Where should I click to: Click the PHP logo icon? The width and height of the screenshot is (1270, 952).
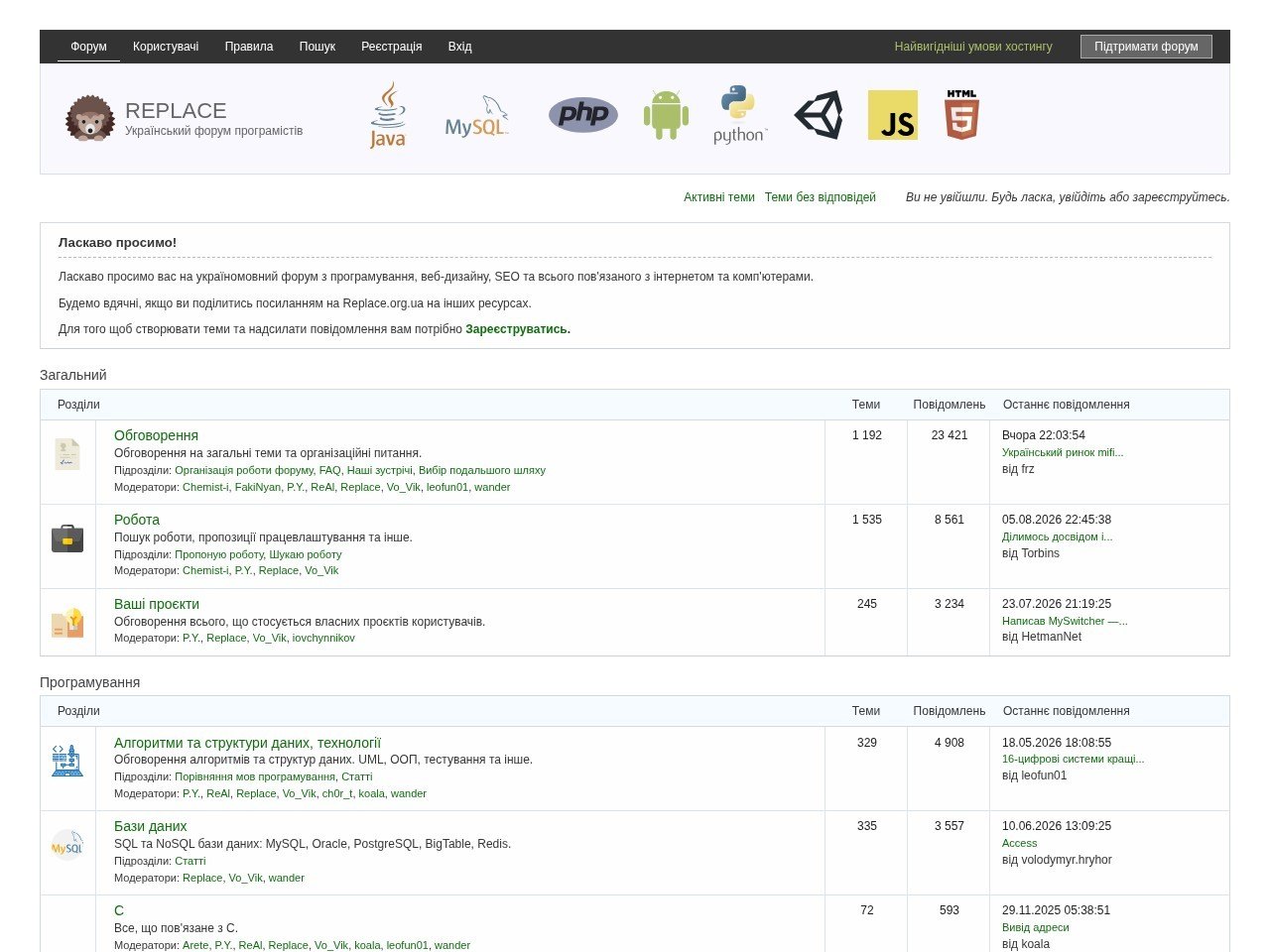point(583,115)
